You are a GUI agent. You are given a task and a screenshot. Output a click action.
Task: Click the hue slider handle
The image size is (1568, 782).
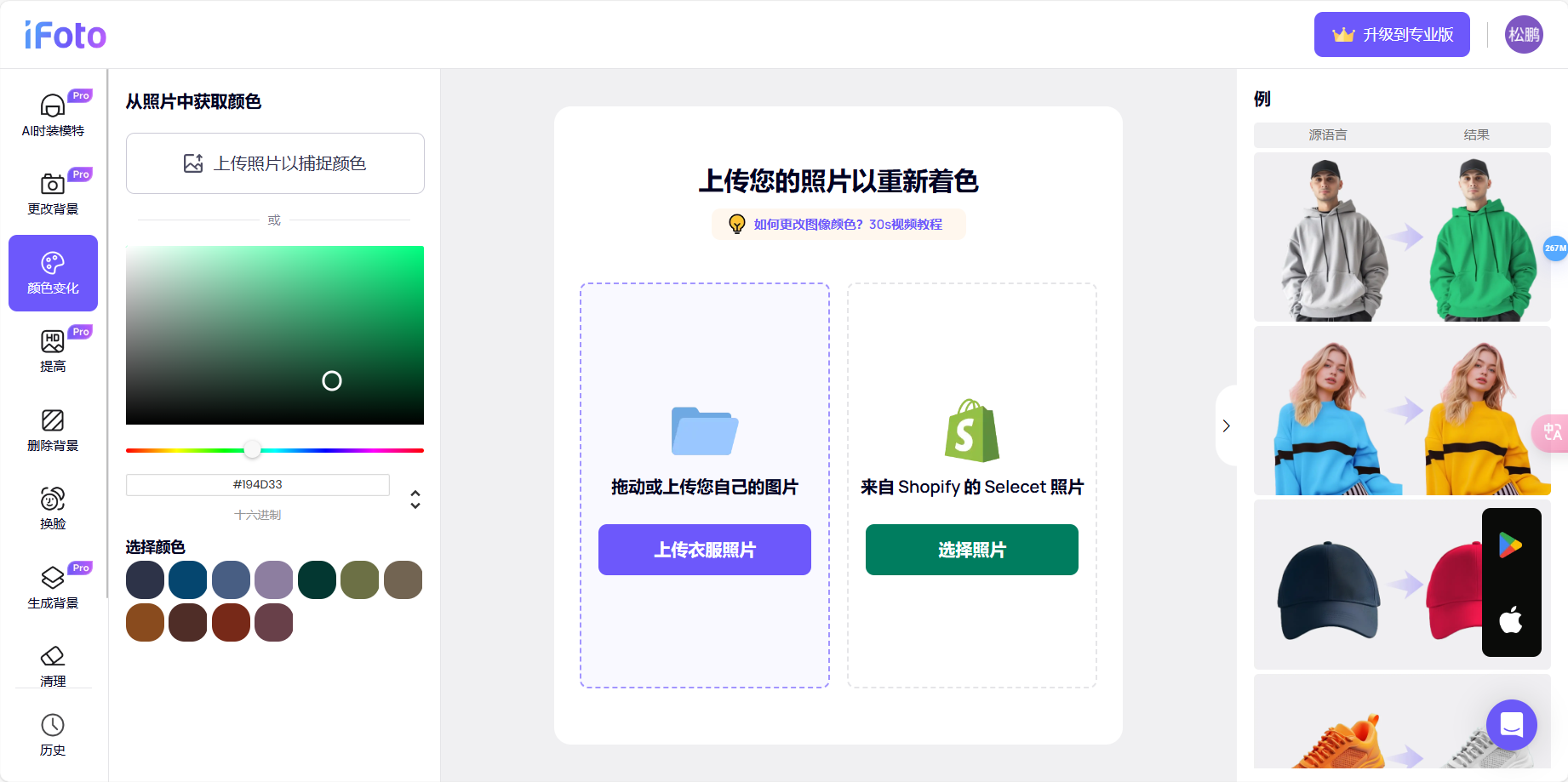pos(252,449)
